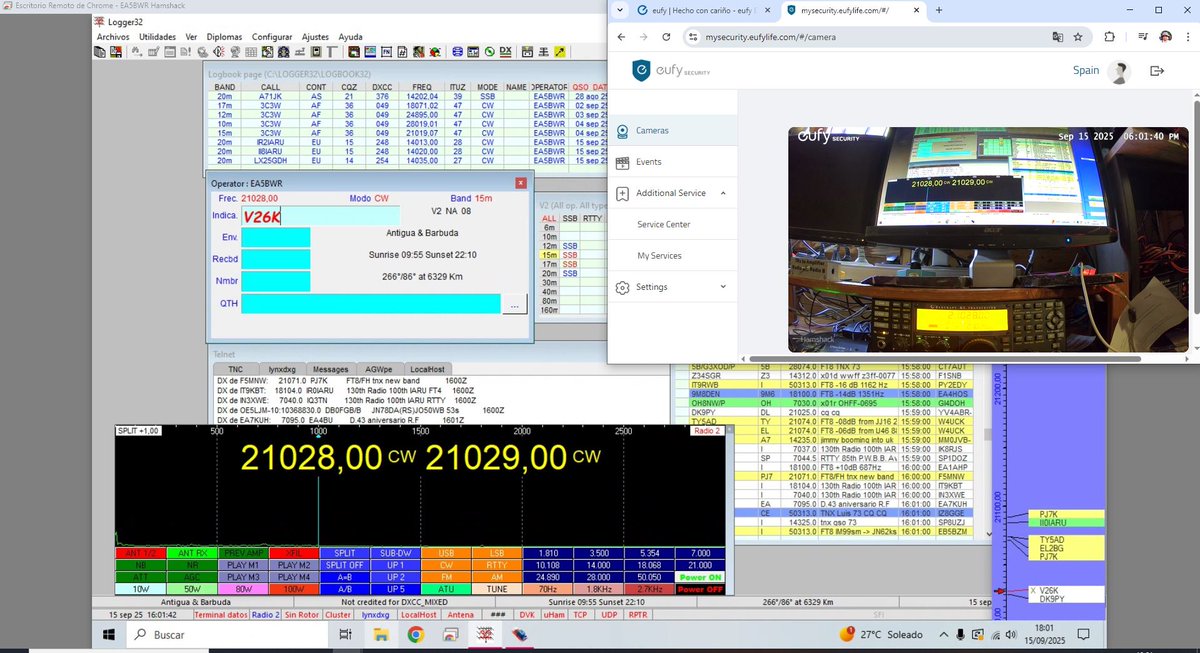The height and width of the screenshot is (653, 1200).
Task: Open Task View on the taskbar
Action: [x=344, y=634]
